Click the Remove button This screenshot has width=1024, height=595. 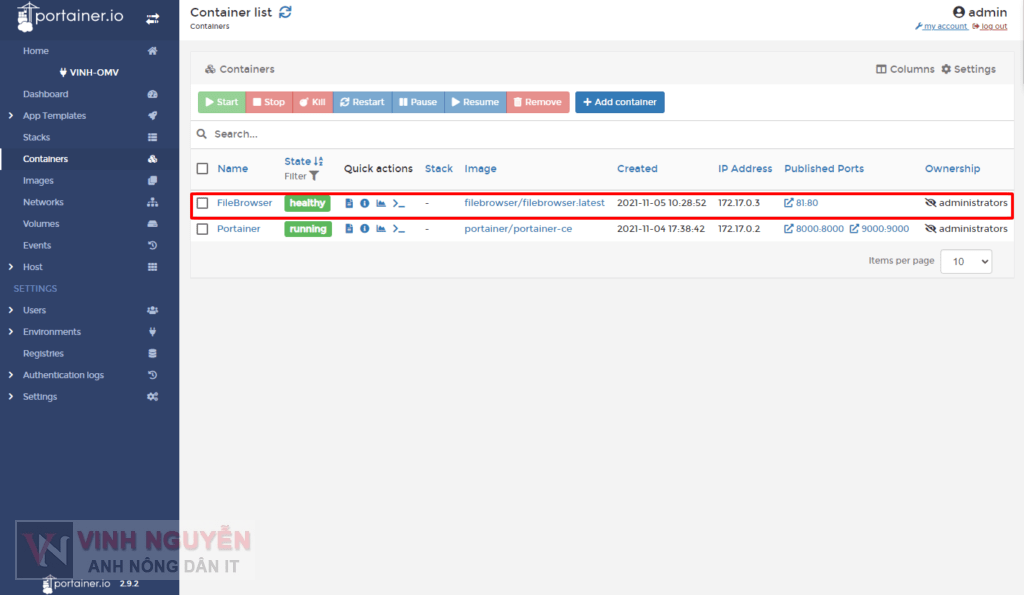(x=537, y=102)
